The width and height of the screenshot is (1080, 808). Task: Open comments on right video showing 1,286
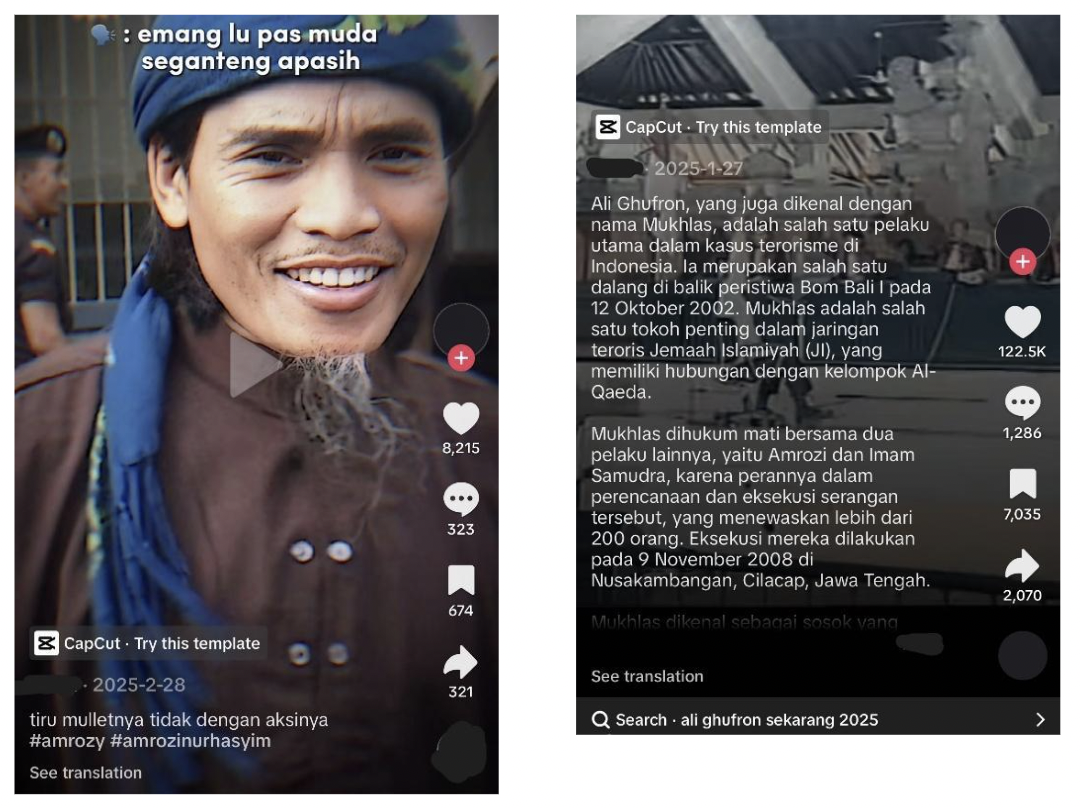1023,402
